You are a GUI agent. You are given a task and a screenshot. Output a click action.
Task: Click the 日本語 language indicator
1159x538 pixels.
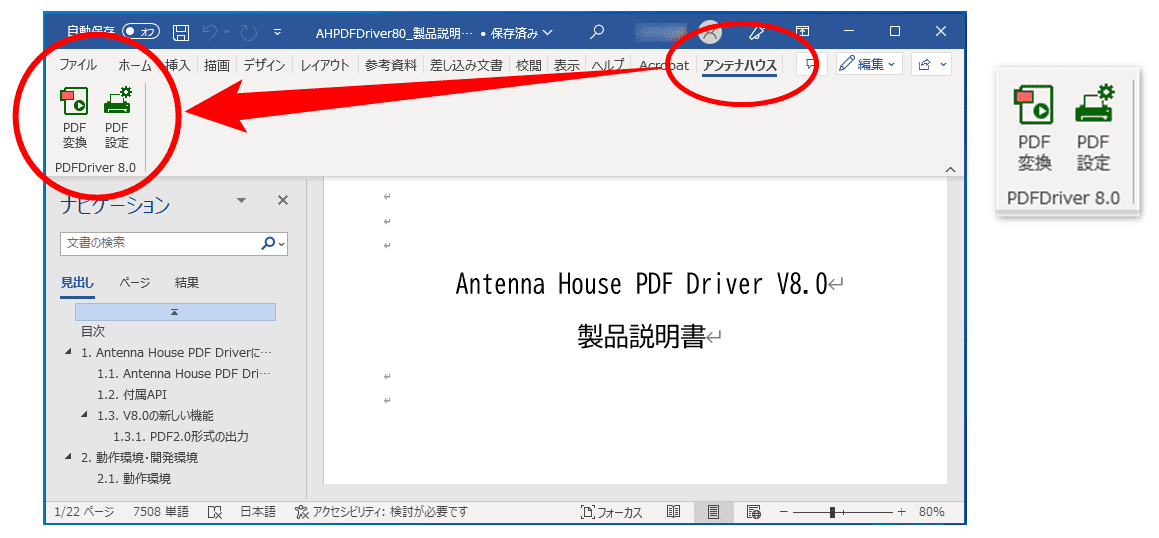click(258, 511)
